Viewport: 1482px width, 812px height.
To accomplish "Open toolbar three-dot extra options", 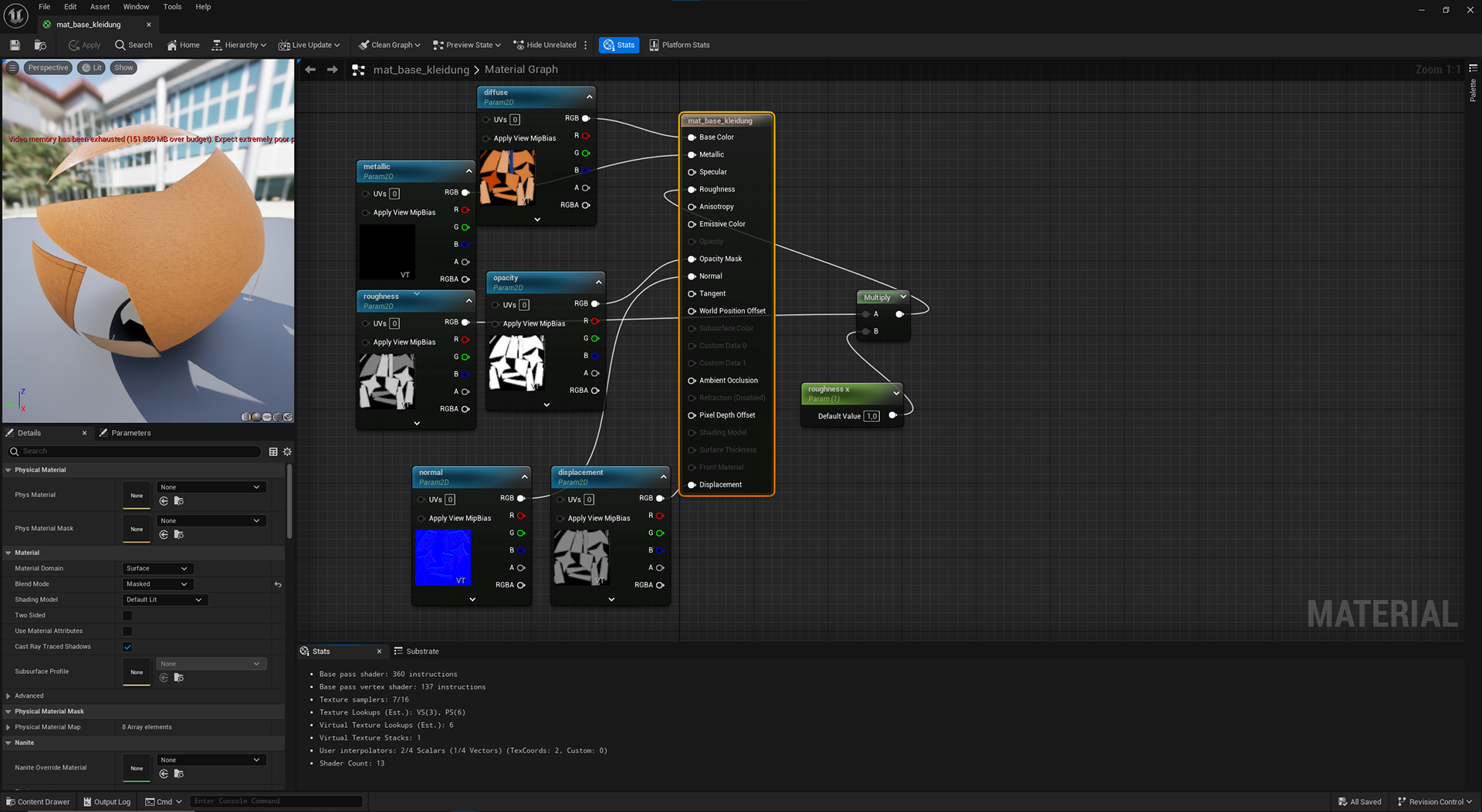I will pos(586,45).
